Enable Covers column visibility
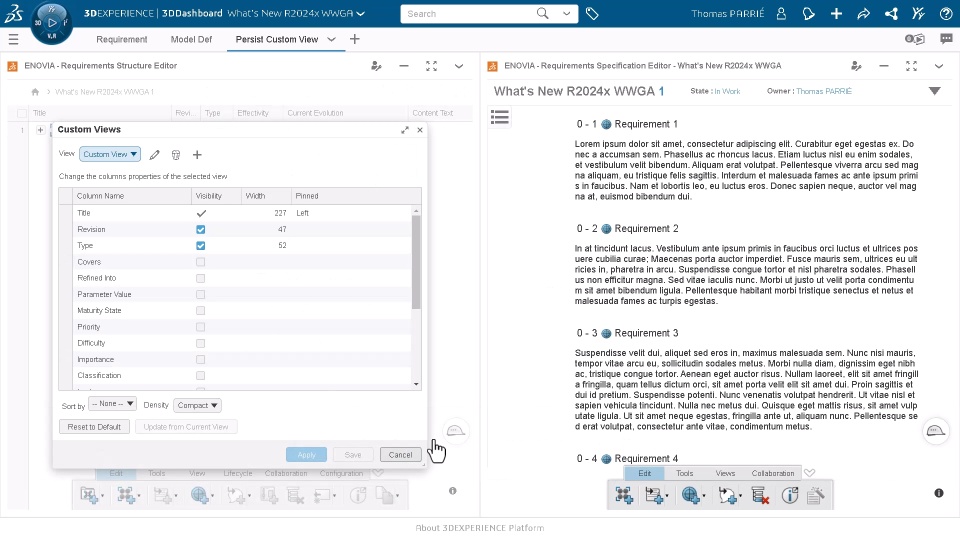Image resolution: width=960 pixels, height=540 pixels. (x=200, y=262)
